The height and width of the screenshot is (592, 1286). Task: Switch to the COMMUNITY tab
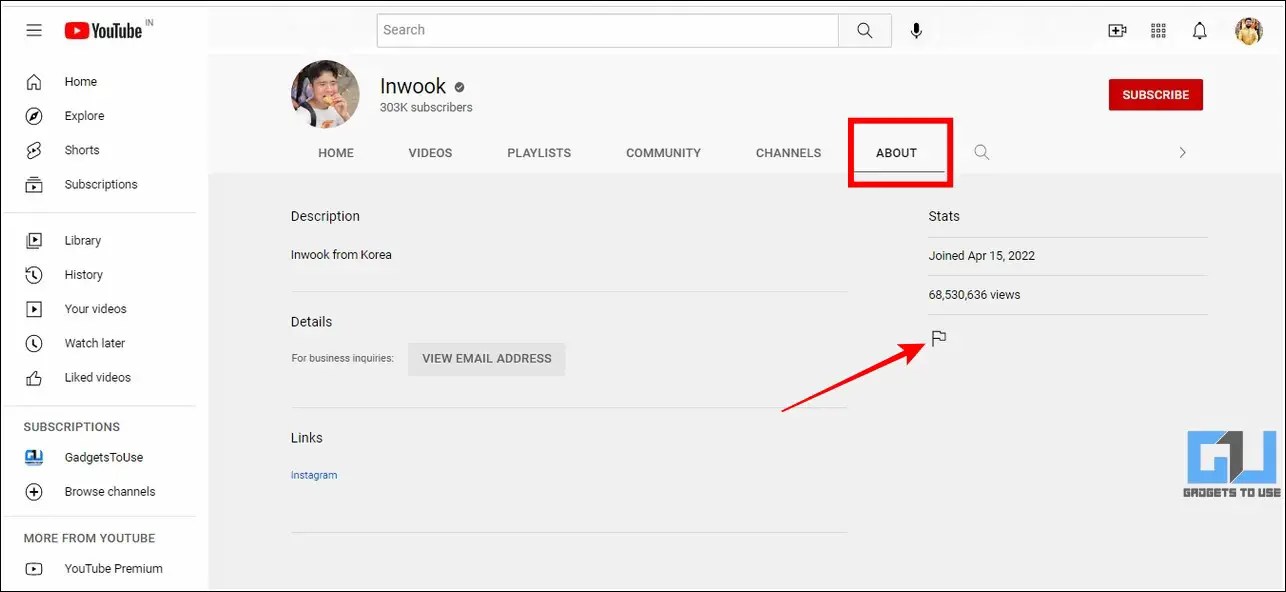pyautogui.click(x=662, y=152)
